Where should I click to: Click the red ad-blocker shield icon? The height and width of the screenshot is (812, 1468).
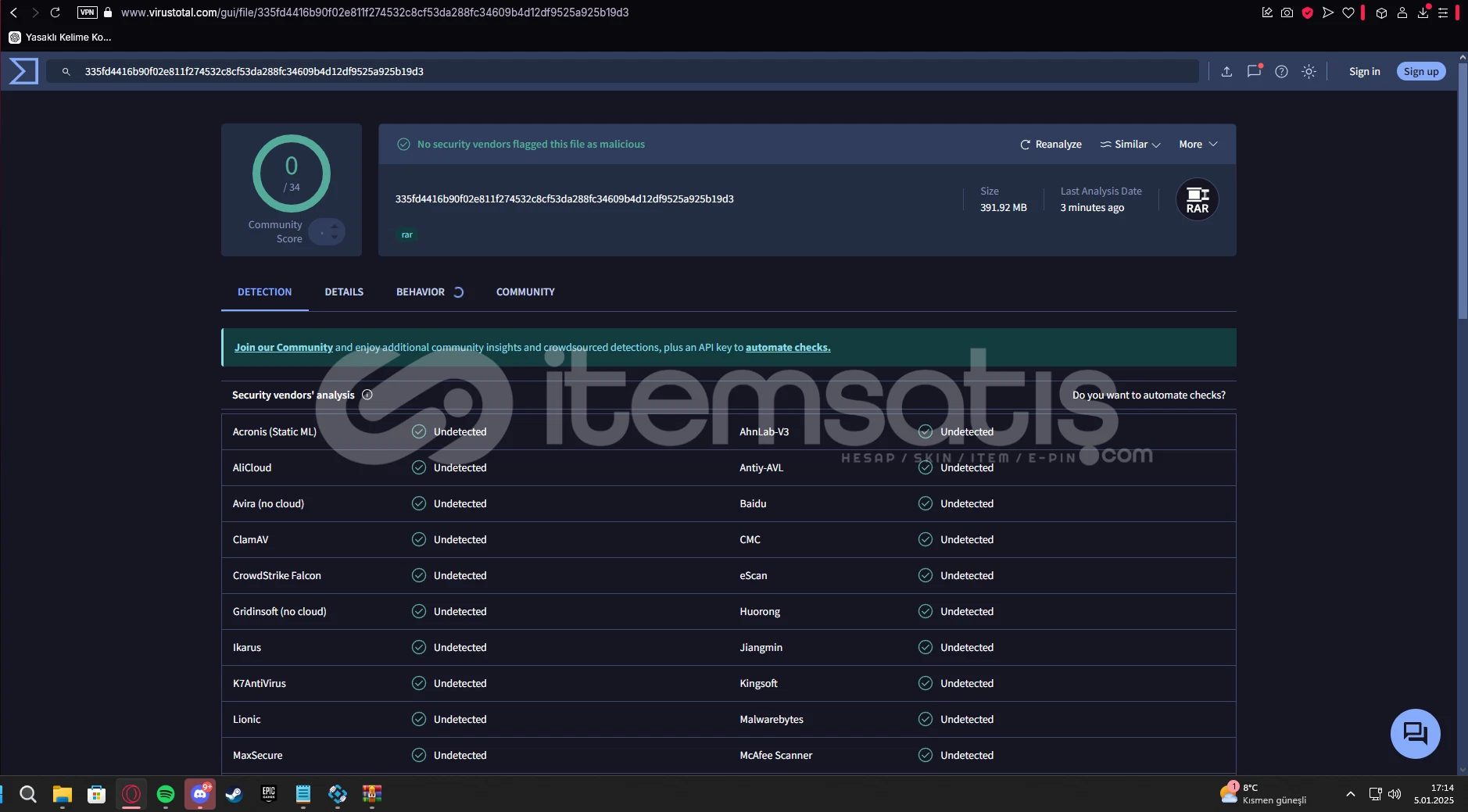[1307, 13]
